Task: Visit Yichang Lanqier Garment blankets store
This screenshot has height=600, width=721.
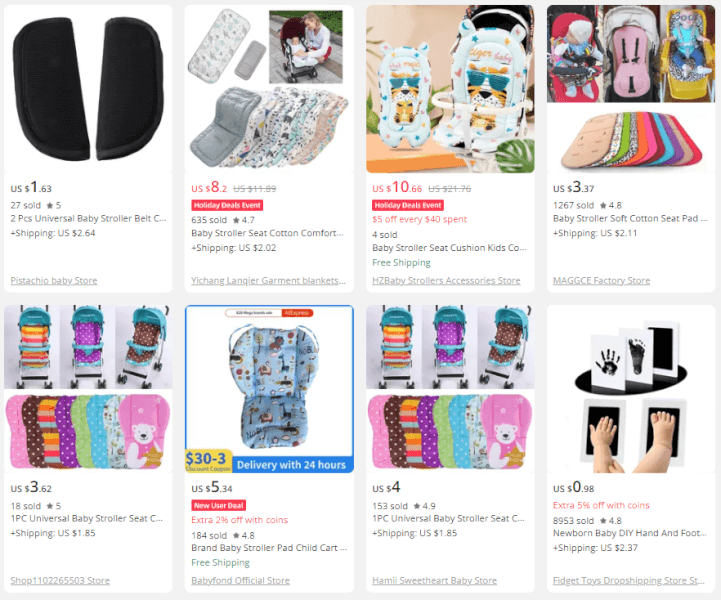Action: coord(268,280)
